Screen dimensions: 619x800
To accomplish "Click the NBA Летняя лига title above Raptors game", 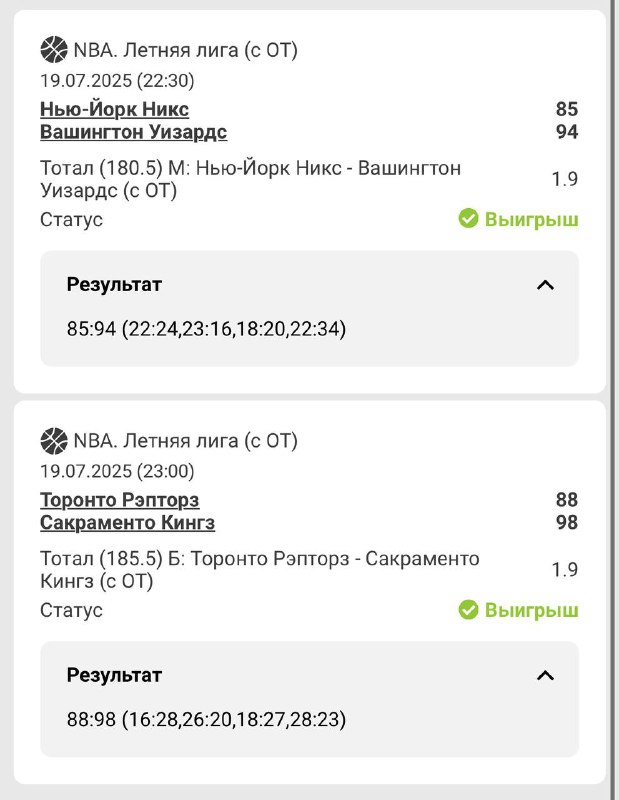I will (185, 440).
